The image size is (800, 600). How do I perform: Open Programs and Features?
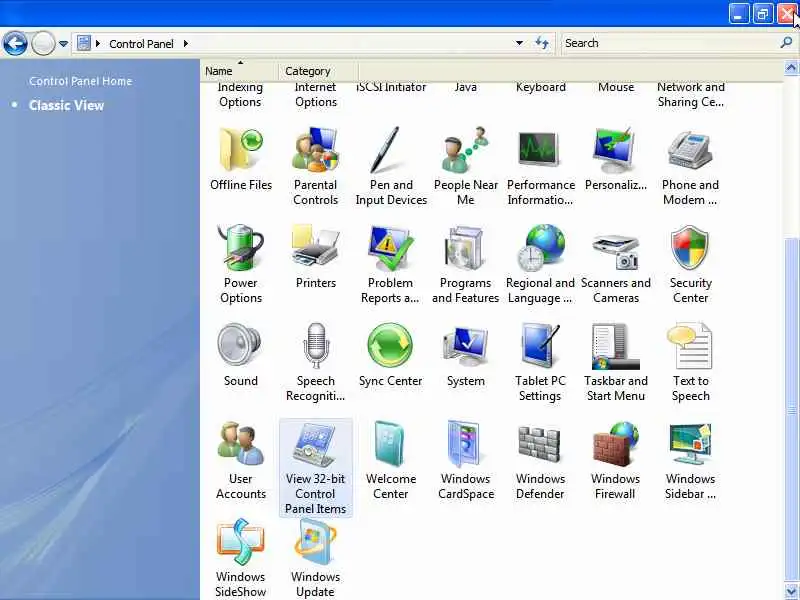[x=465, y=248]
